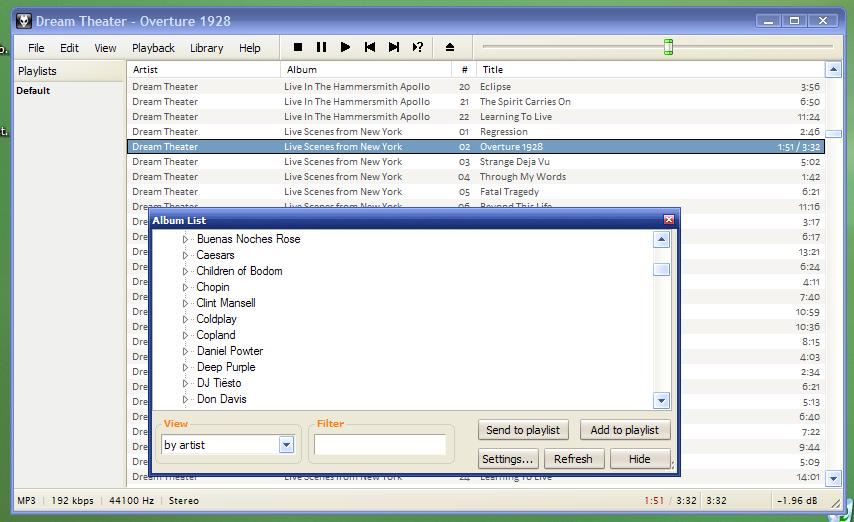Stop playback with the stop button
Image resolution: width=854 pixels, height=522 pixels.
click(x=297, y=47)
